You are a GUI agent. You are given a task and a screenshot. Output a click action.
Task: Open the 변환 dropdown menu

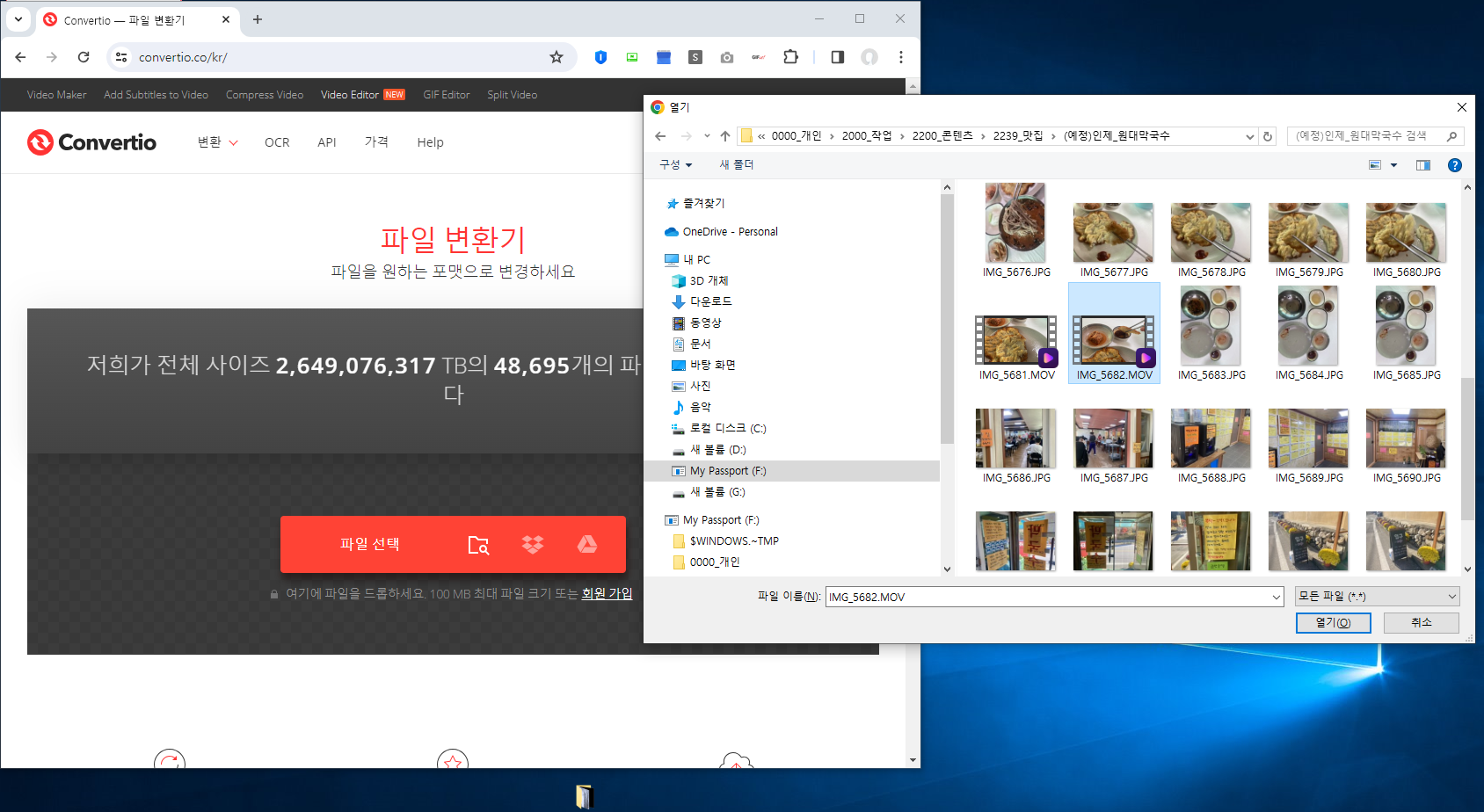coord(216,142)
